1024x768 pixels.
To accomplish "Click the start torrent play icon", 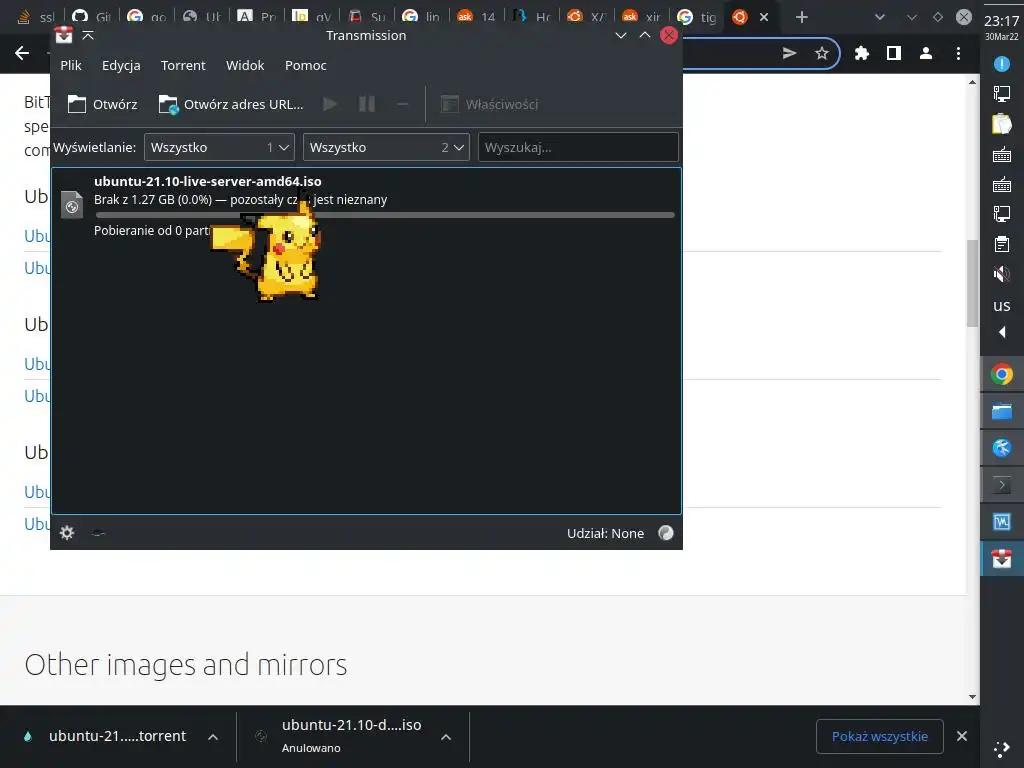I will pyautogui.click(x=330, y=104).
